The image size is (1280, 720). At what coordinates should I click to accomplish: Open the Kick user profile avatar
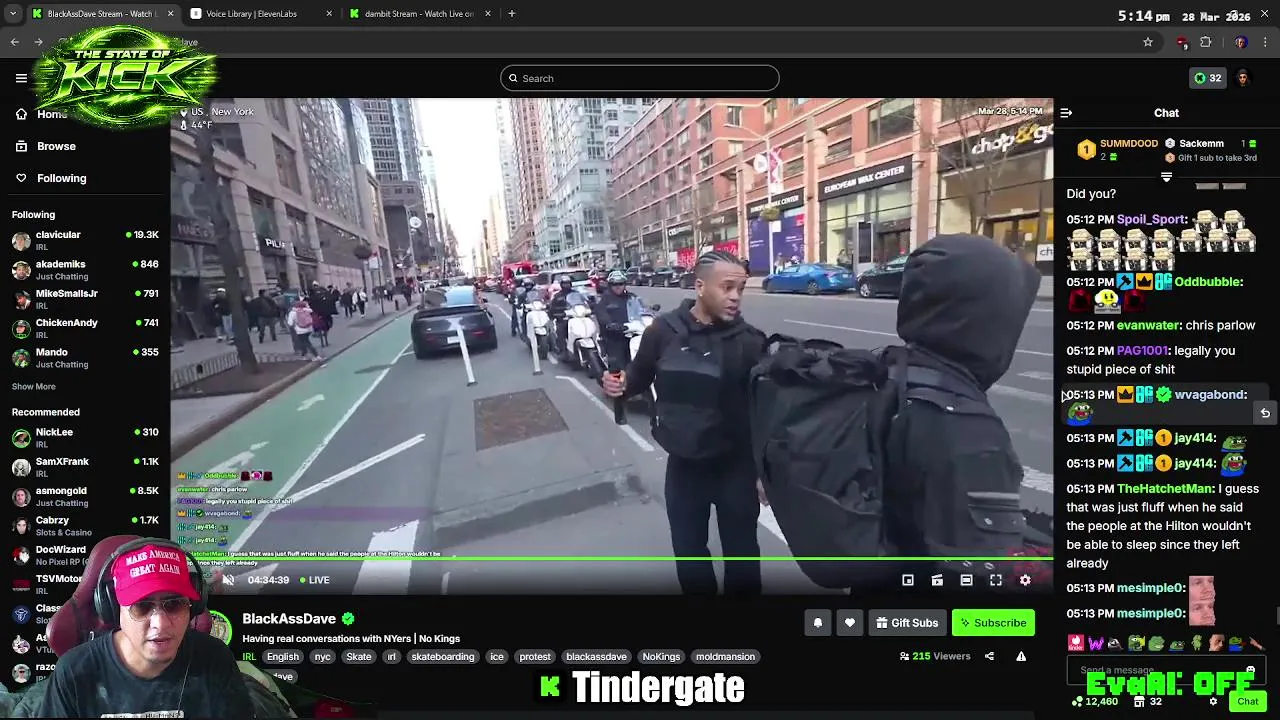point(1243,78)
